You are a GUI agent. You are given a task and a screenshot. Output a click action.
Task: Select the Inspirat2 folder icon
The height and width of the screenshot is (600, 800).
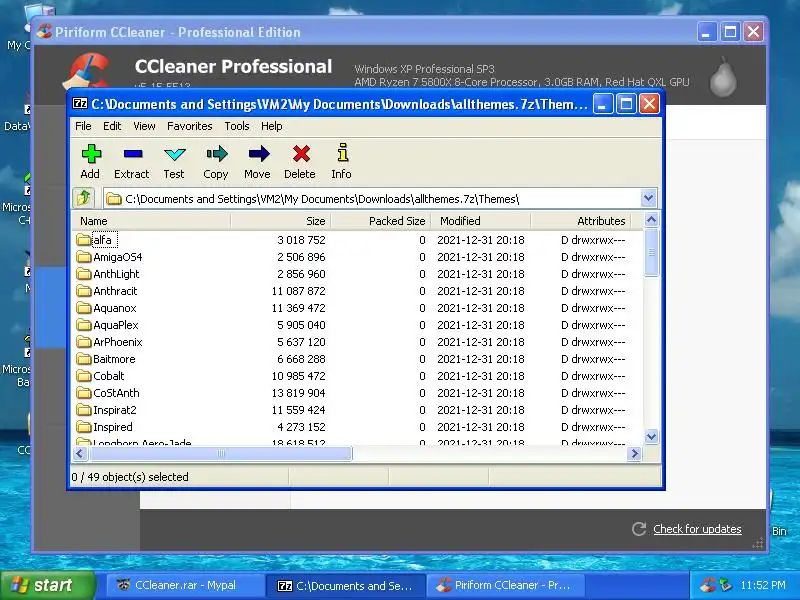click(84, 410)
